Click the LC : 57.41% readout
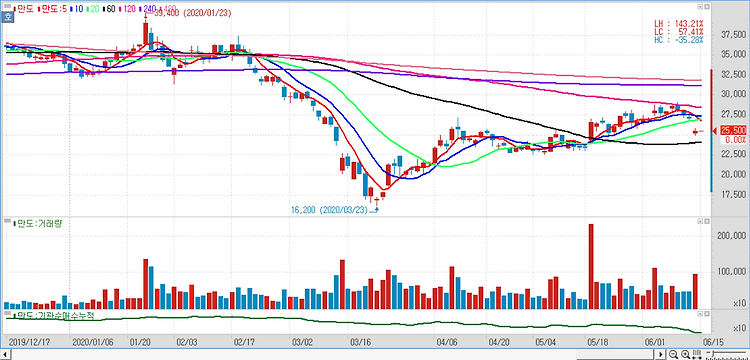This screenshot has height=360, width=750. tap(679, 32)
